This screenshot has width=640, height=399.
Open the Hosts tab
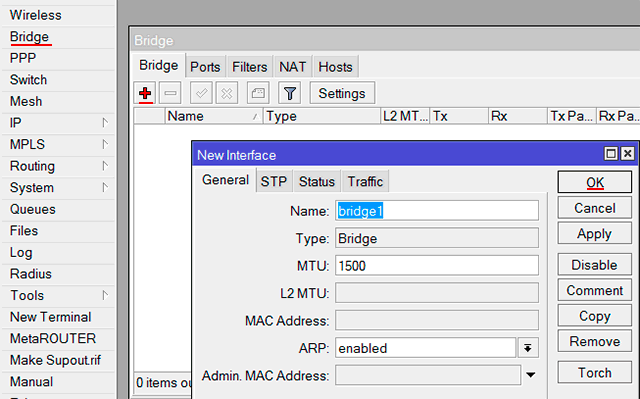(336, 67)
